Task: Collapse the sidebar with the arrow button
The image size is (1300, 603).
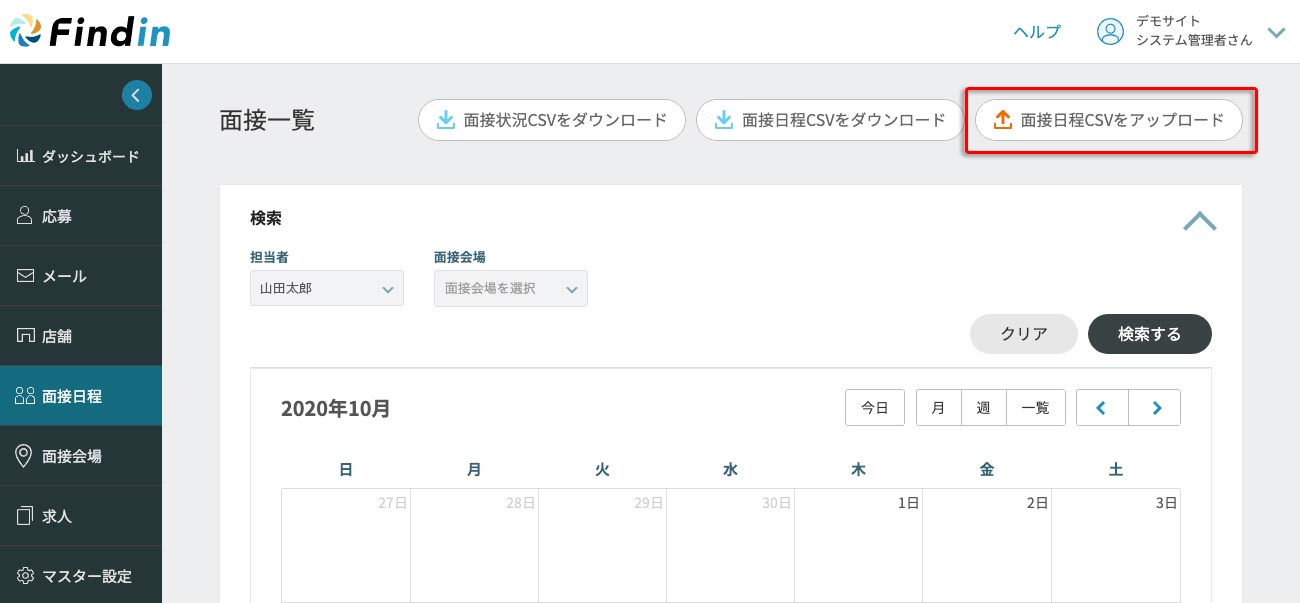Action: tap(137, 95)
